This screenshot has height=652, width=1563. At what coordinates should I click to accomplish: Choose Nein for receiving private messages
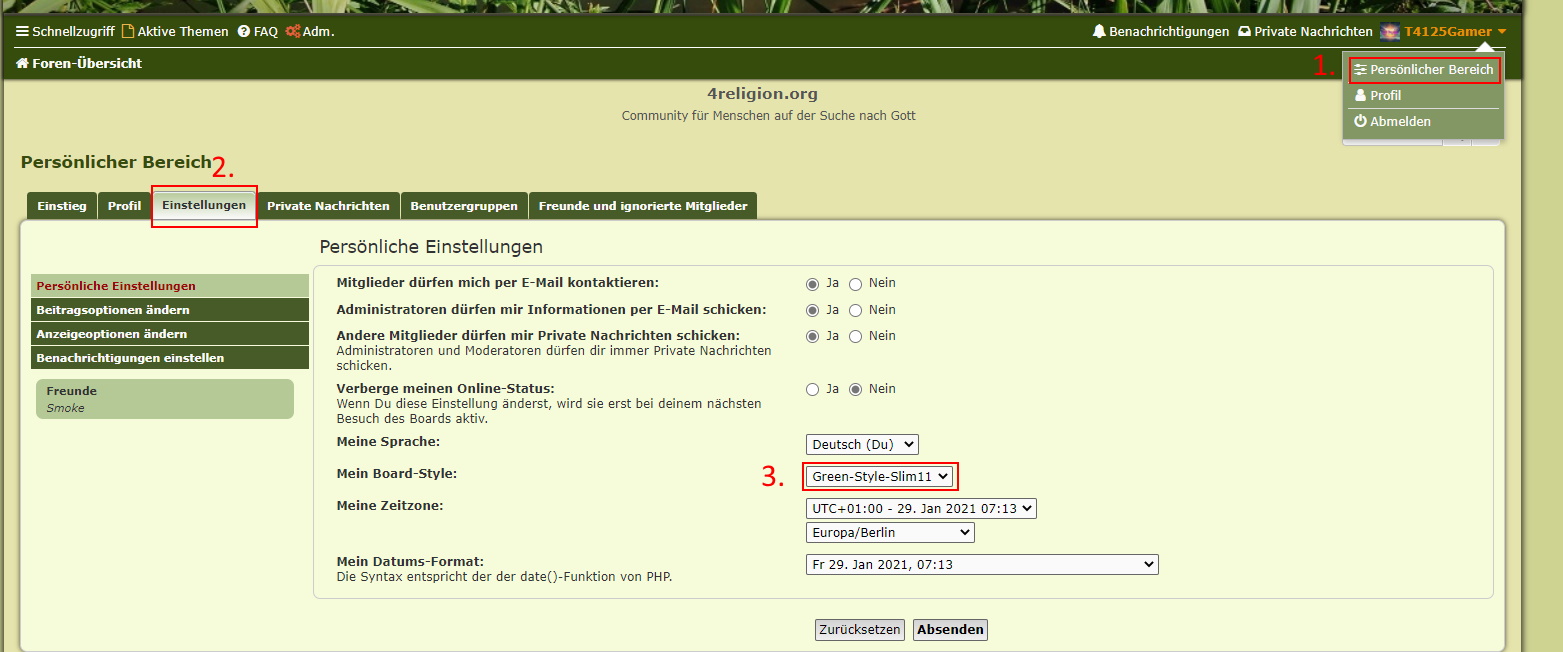(x=855, y=337)
